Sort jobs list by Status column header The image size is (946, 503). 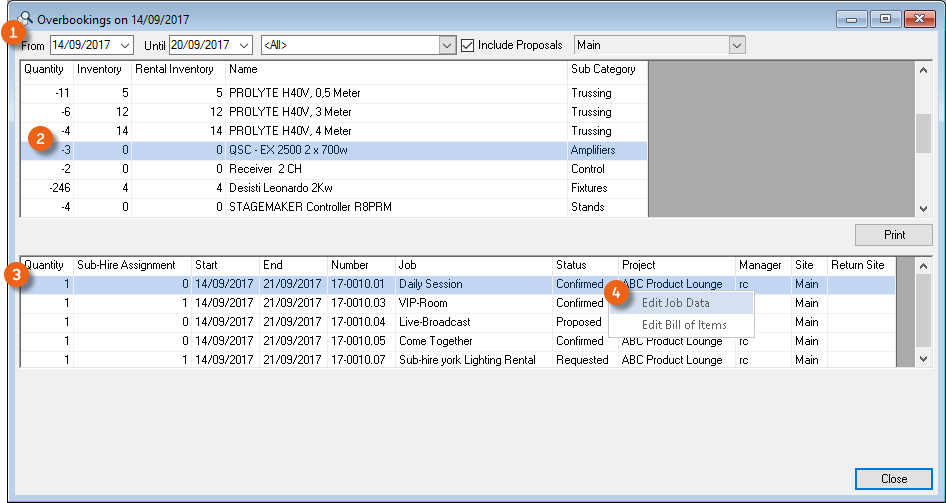(573, 265)
